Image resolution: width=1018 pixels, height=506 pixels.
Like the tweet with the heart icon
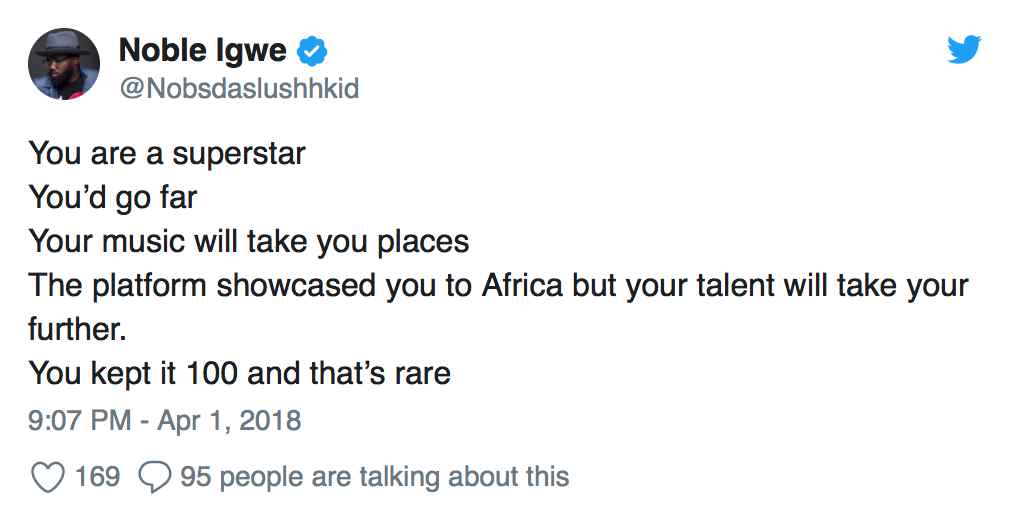click(47, 477)
